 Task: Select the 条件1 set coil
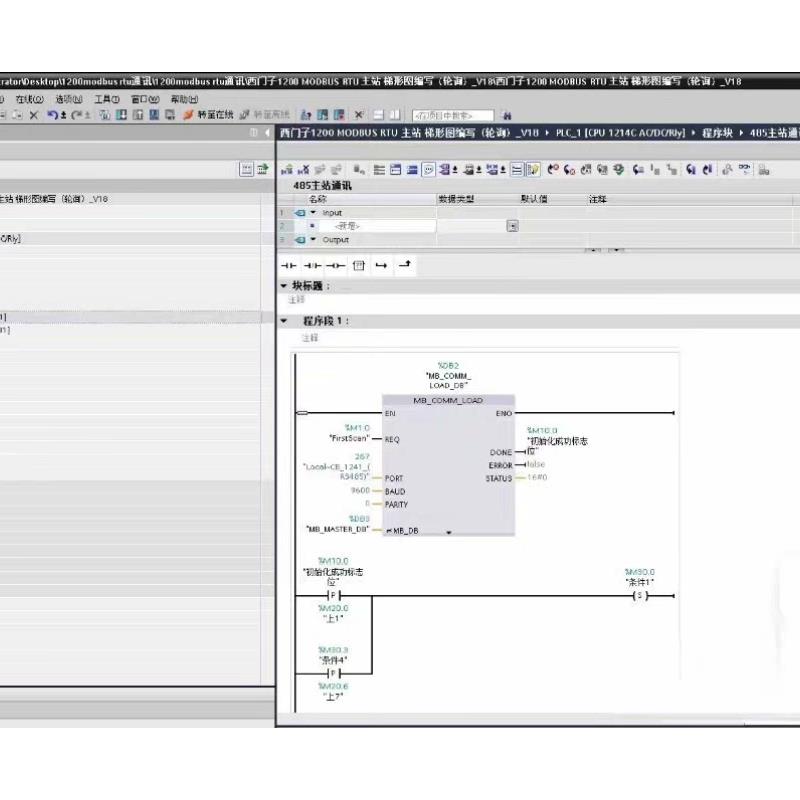(640, 596)
